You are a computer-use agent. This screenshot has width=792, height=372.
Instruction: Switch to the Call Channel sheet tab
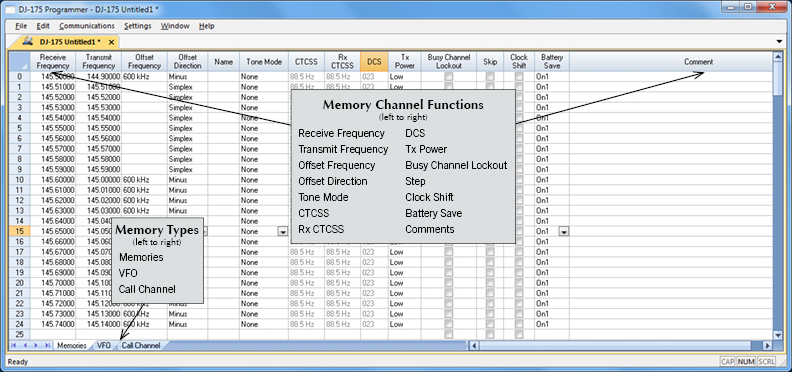[x=141, y=346]
